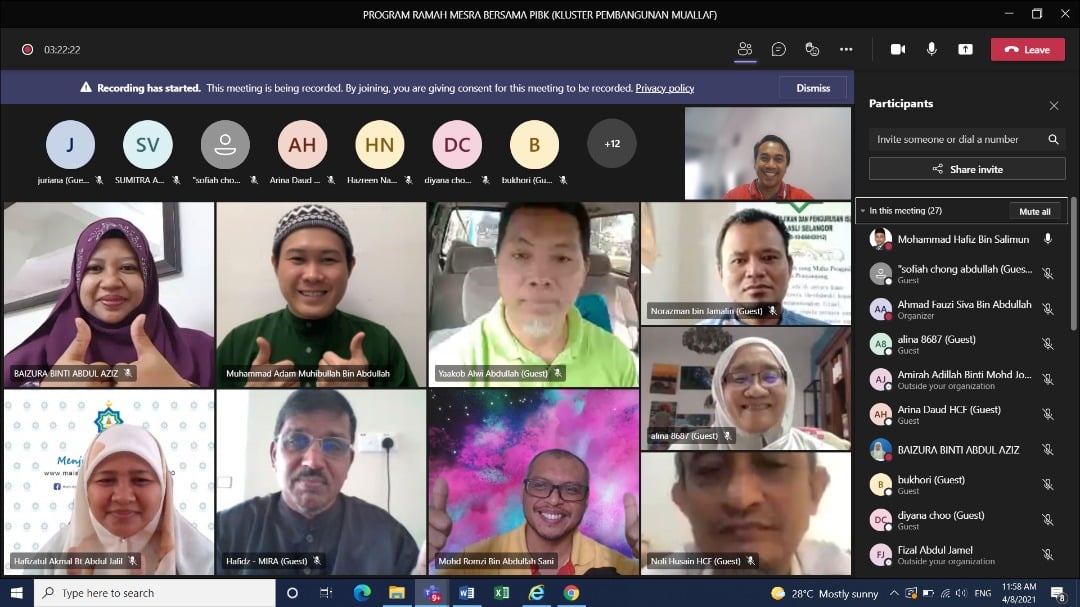Click the Mute all button
The width and height of the screenshot is (1080, 607).
(1034, 211)
